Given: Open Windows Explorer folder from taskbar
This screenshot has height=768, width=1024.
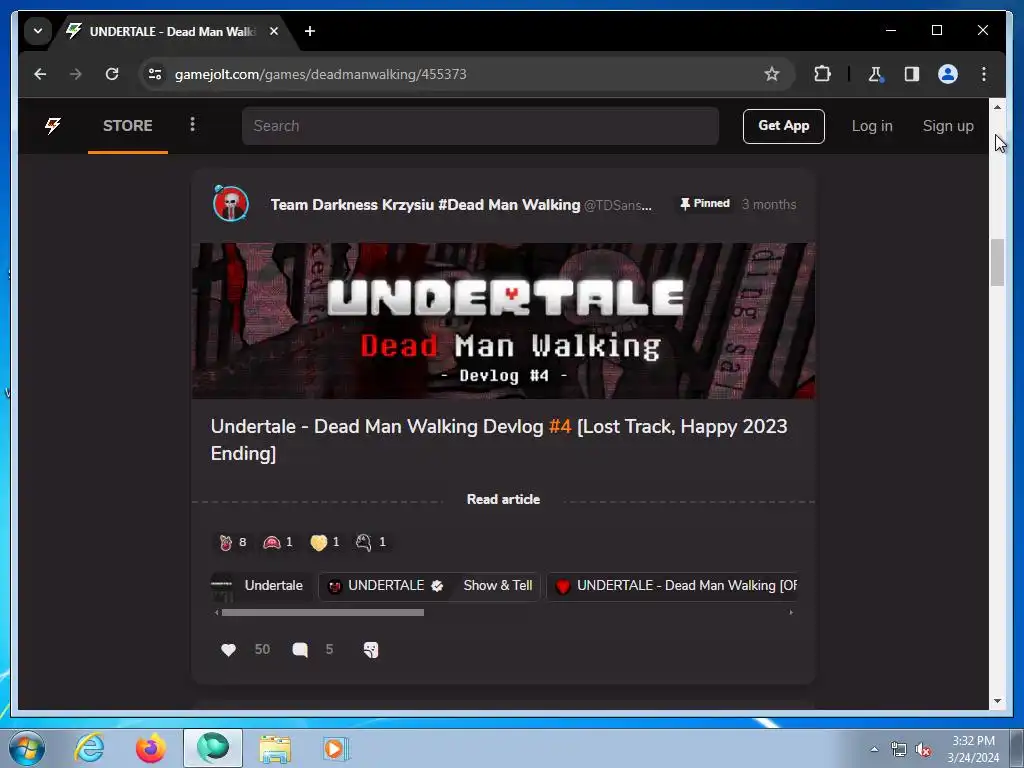Looking at the screenshot, I should (275, 748).
